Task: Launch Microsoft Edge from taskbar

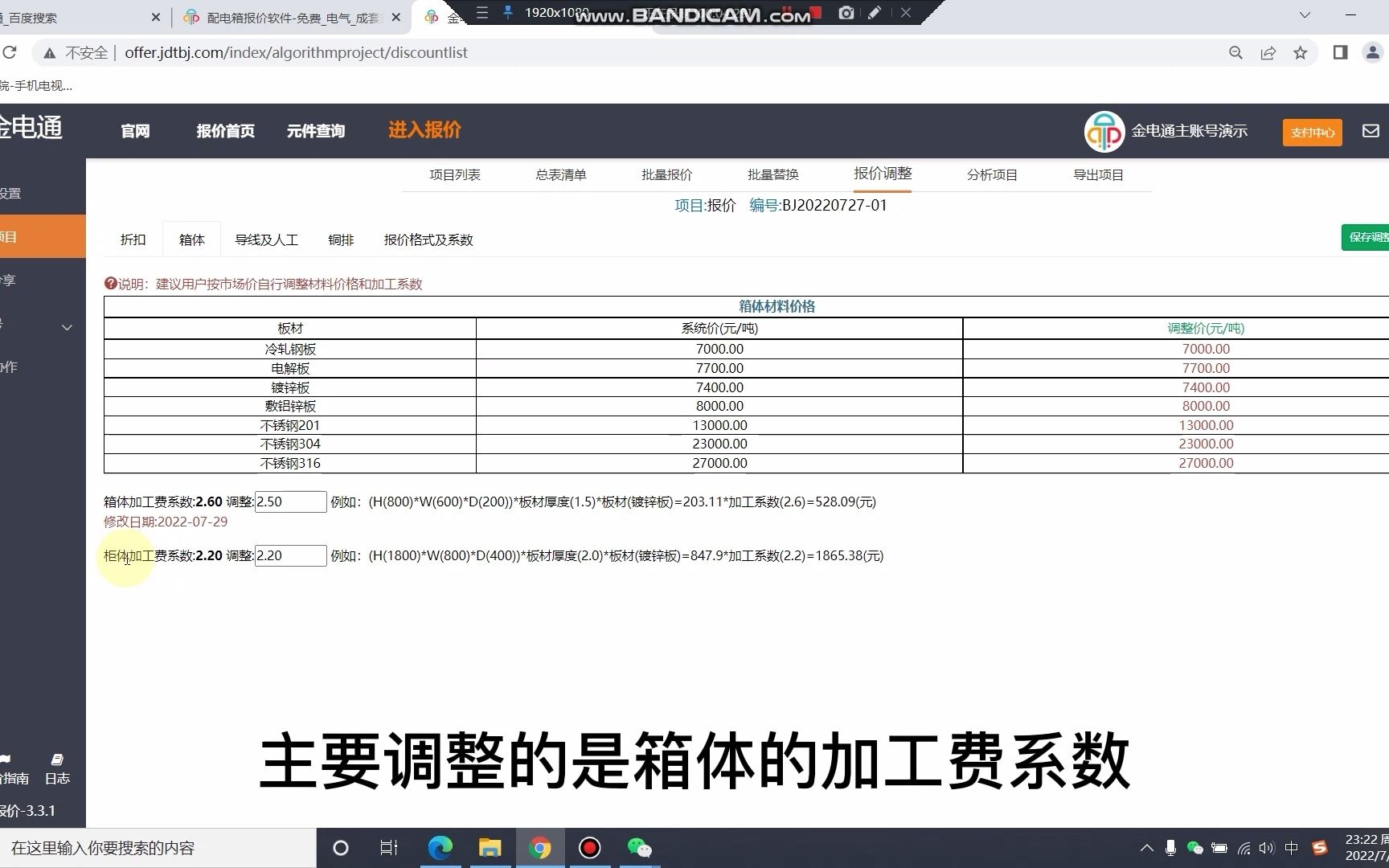Action: pyautogui.click(x=440, y=848)
